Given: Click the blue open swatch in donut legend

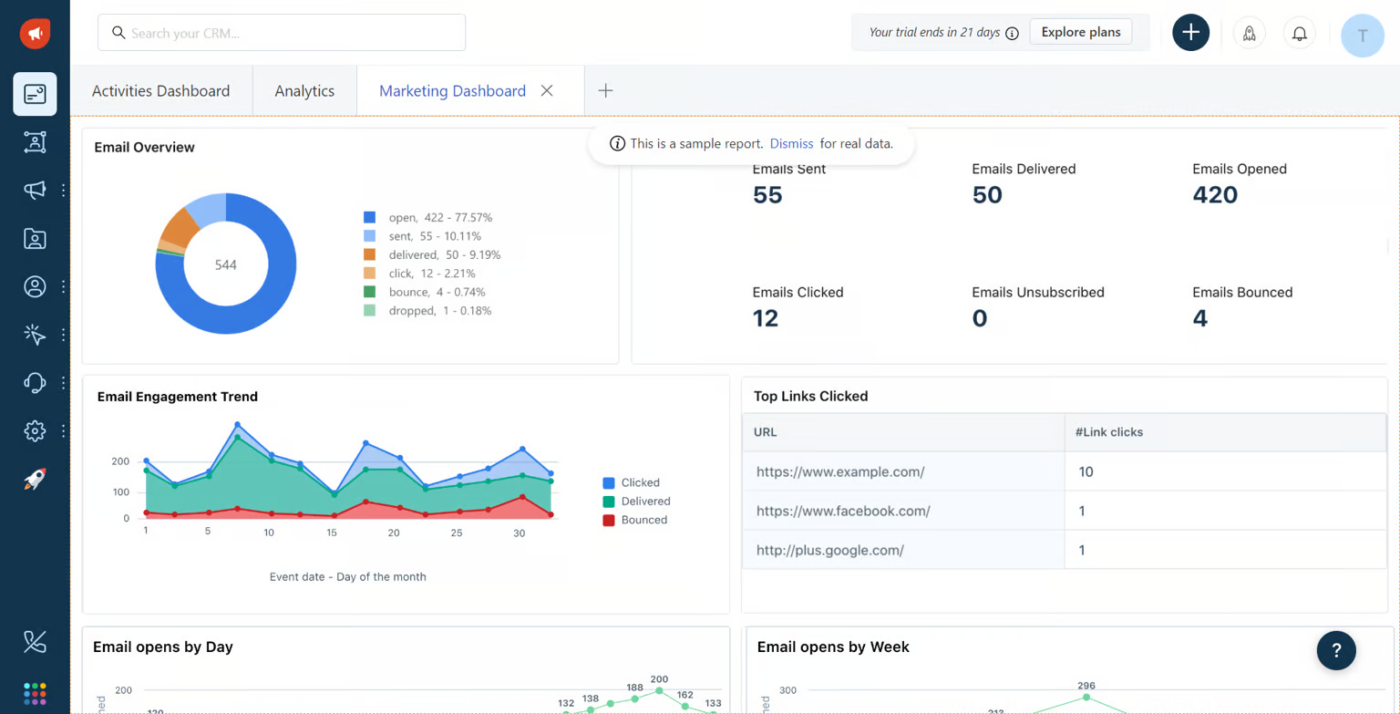Looking at the screenshot, I should [370, 217].
